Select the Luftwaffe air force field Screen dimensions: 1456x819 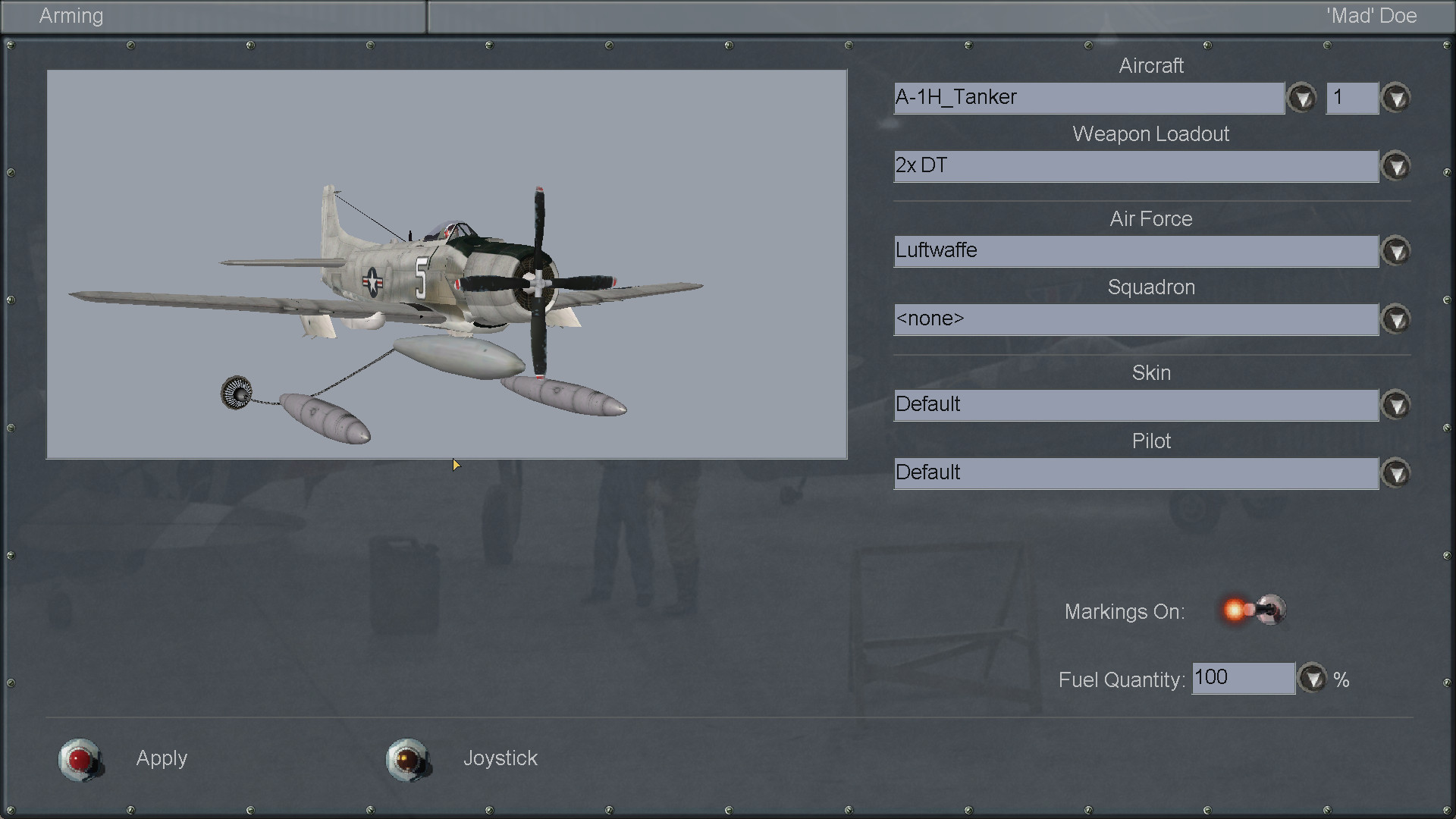[1135, 252]
